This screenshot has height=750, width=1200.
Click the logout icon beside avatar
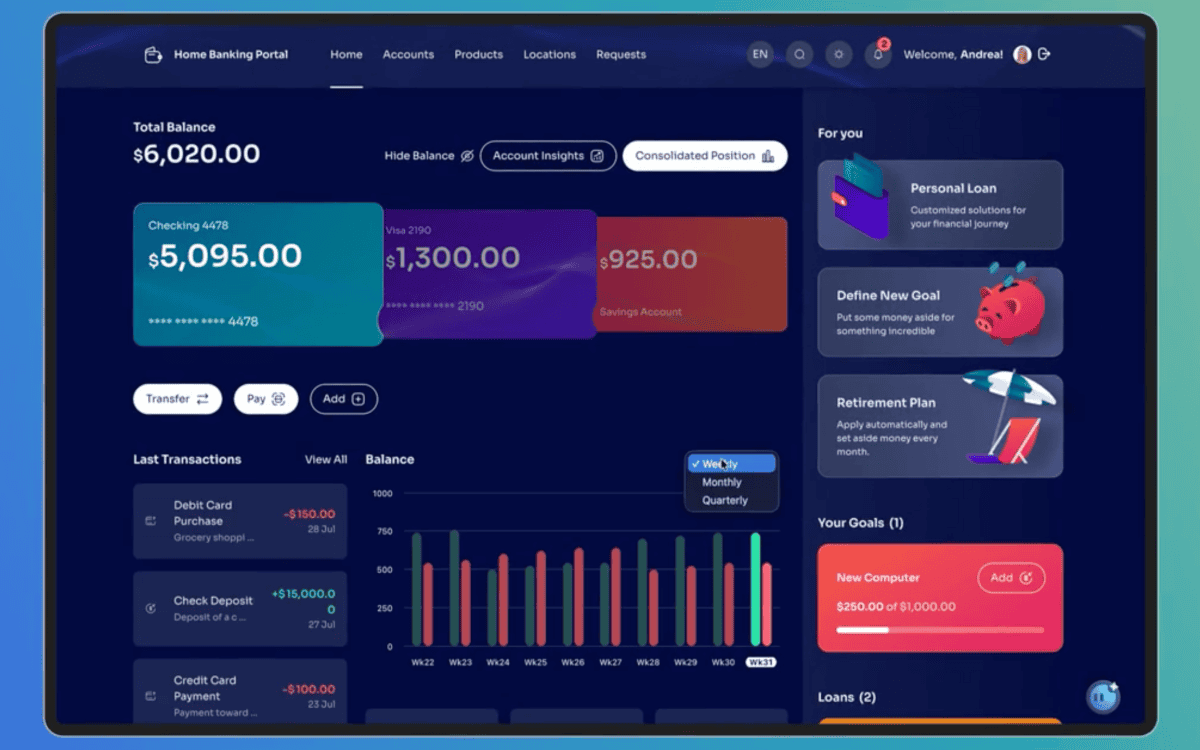pos(1044,54)
